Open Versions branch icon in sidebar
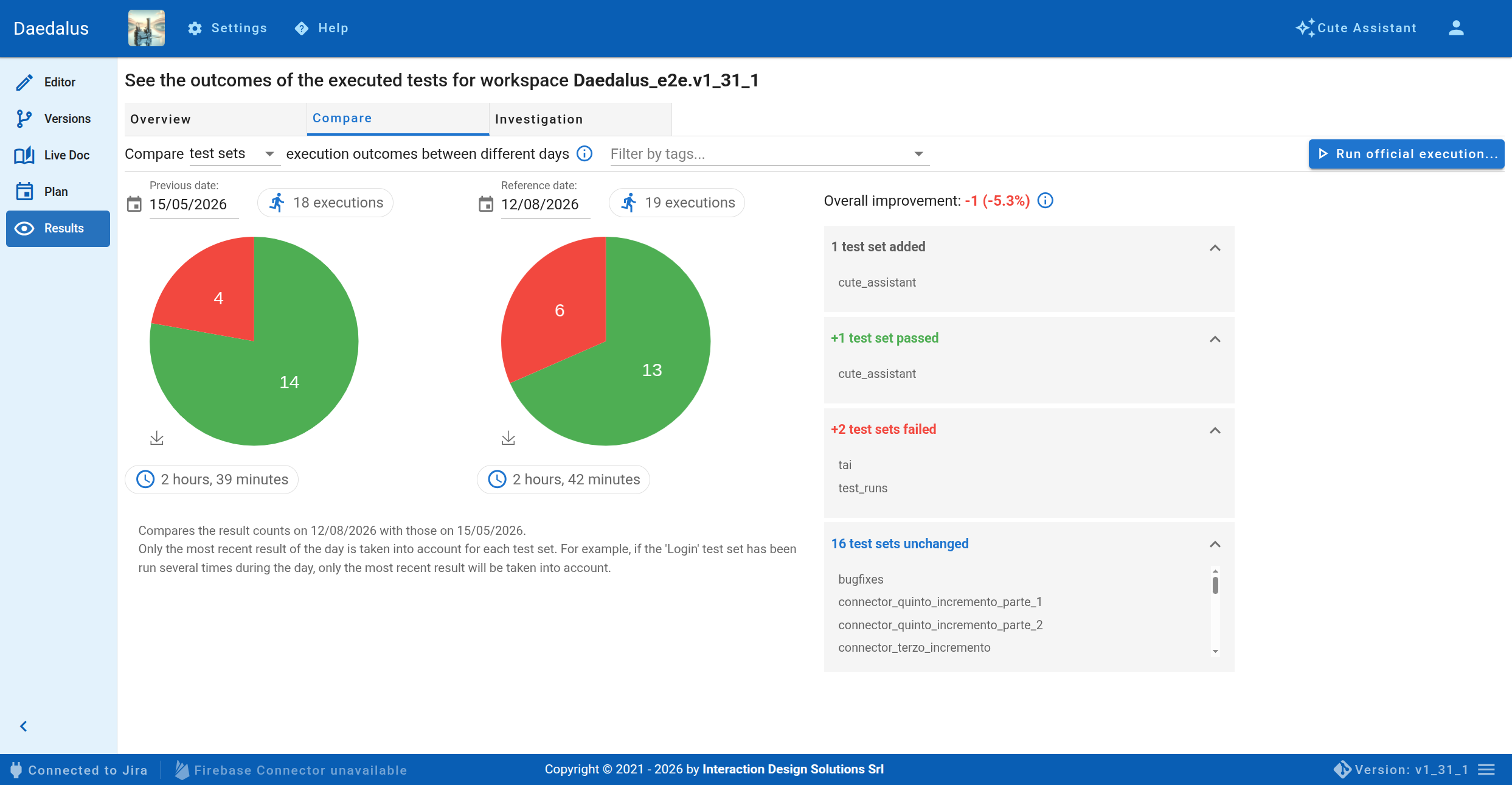 (24, 119)
